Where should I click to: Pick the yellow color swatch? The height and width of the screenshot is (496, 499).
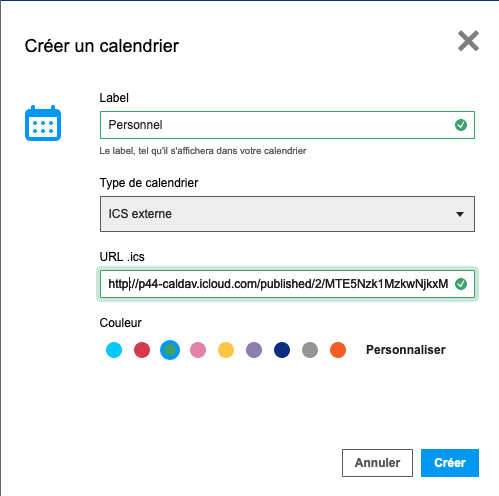tap(226, 350)
